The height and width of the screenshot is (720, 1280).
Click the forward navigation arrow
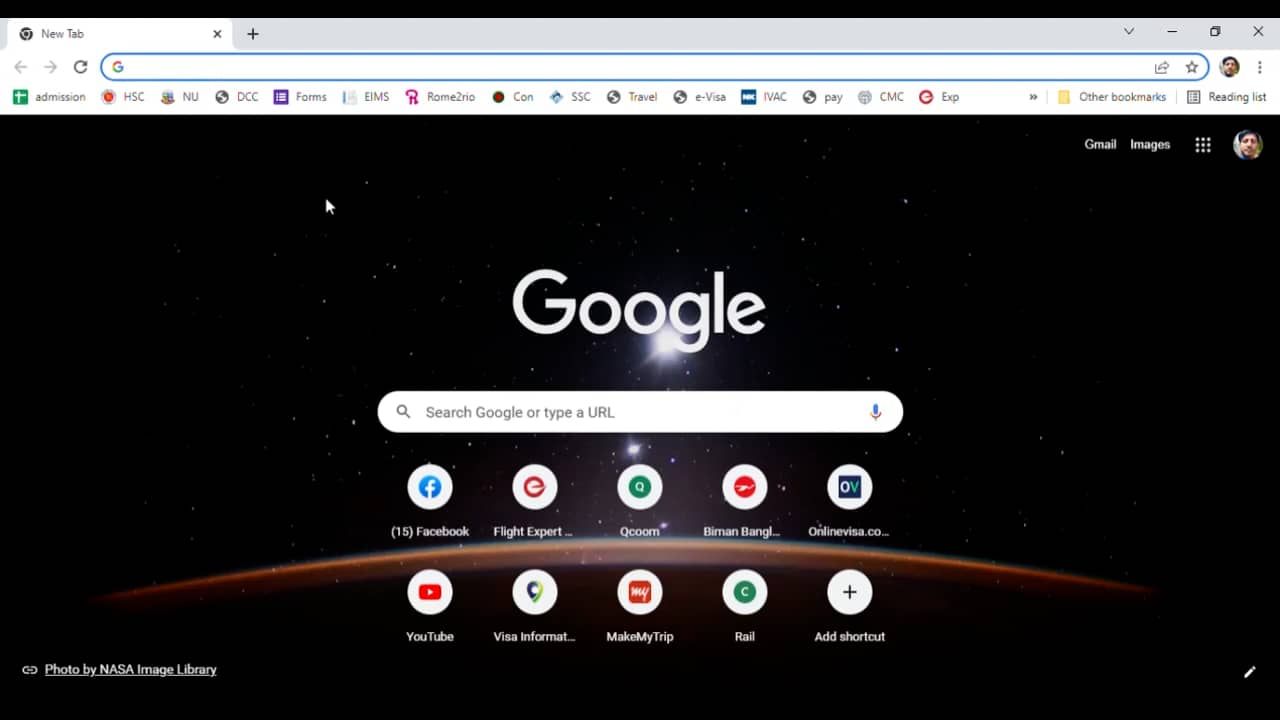(50, 67)
